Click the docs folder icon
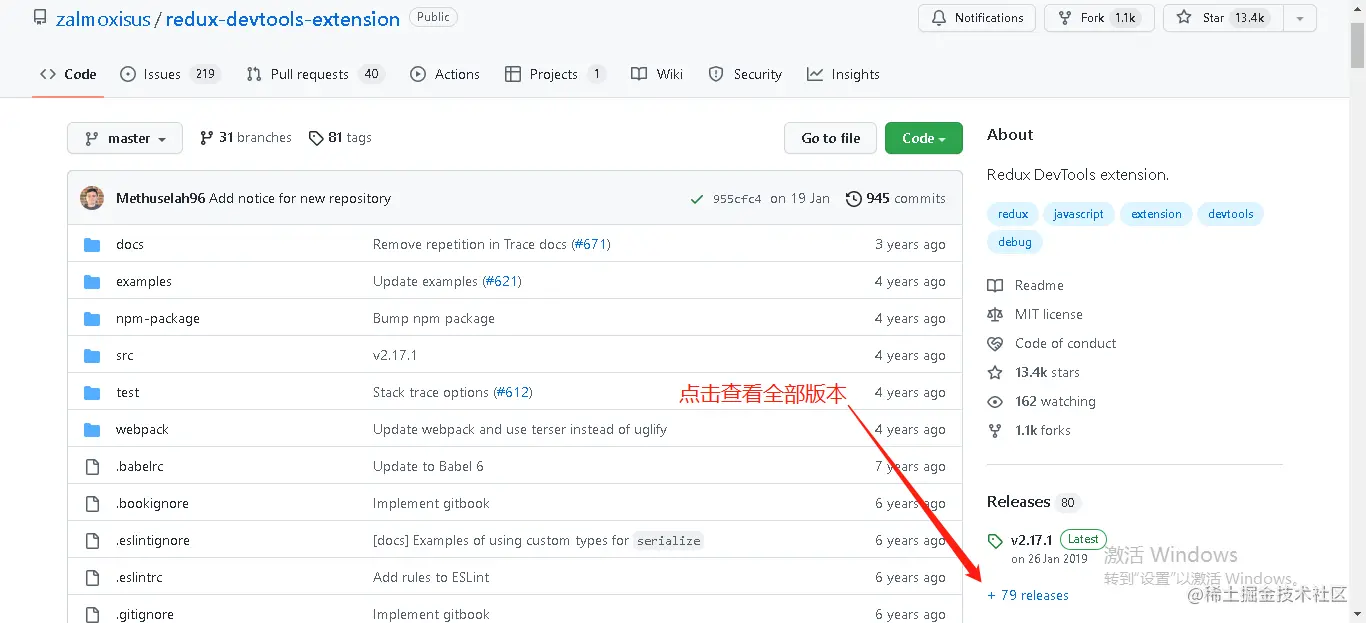 pyautogui.click(x=92, y=244)
